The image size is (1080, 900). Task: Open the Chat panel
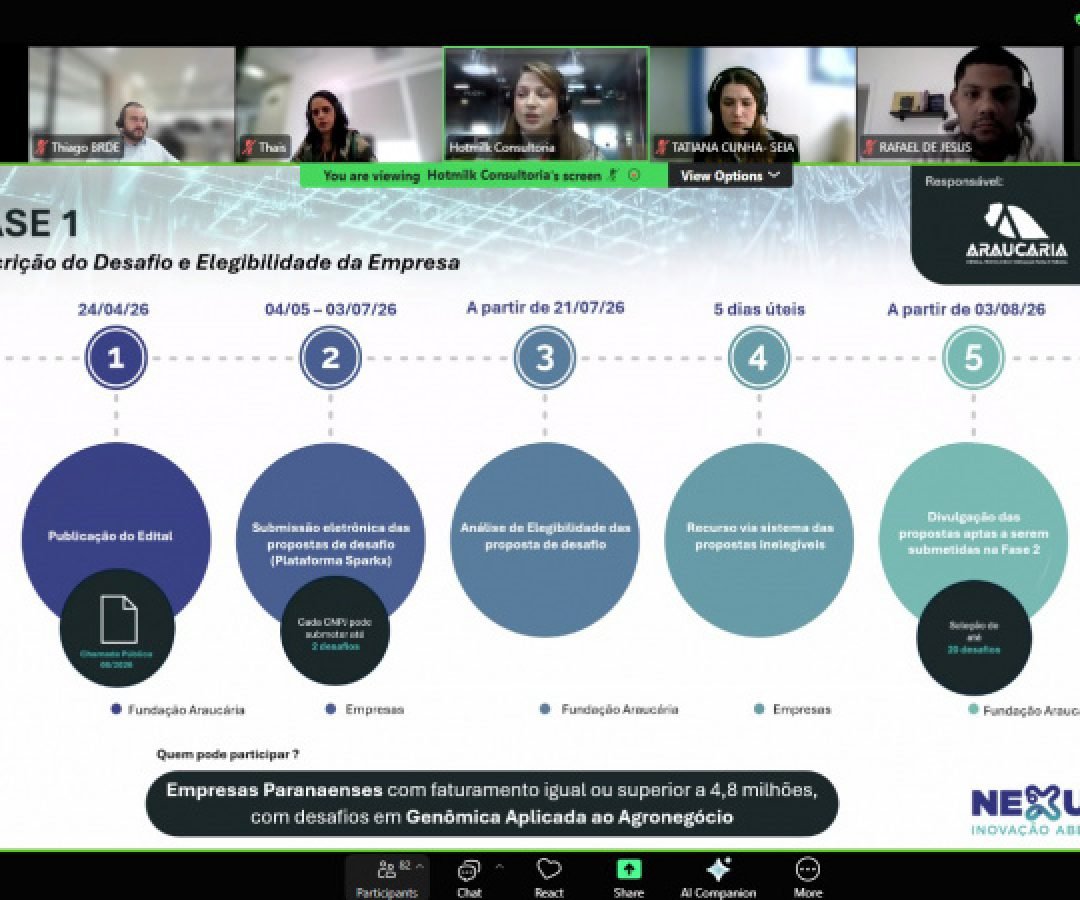[469, 878]
